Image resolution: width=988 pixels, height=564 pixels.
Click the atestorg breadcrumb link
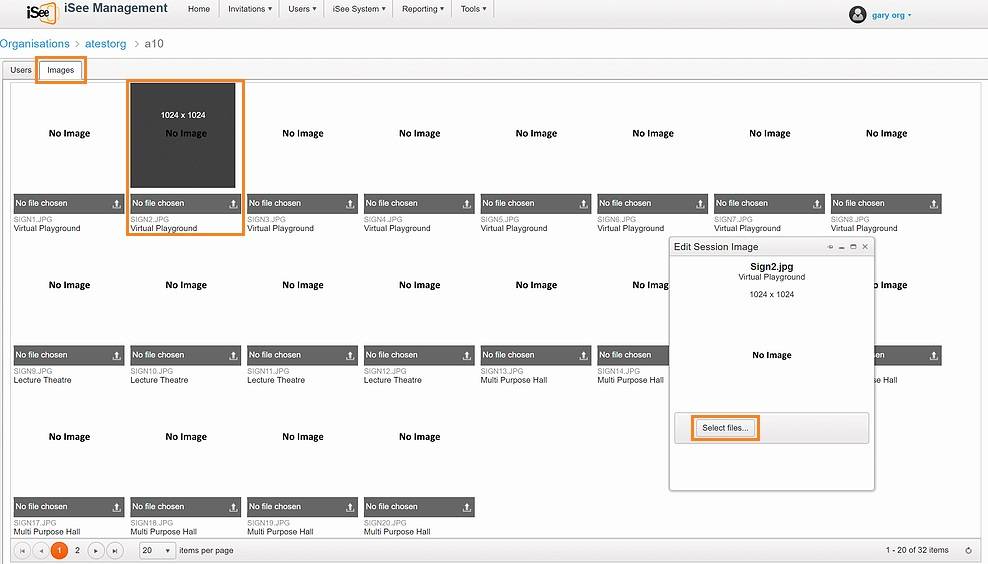[106, 43]
